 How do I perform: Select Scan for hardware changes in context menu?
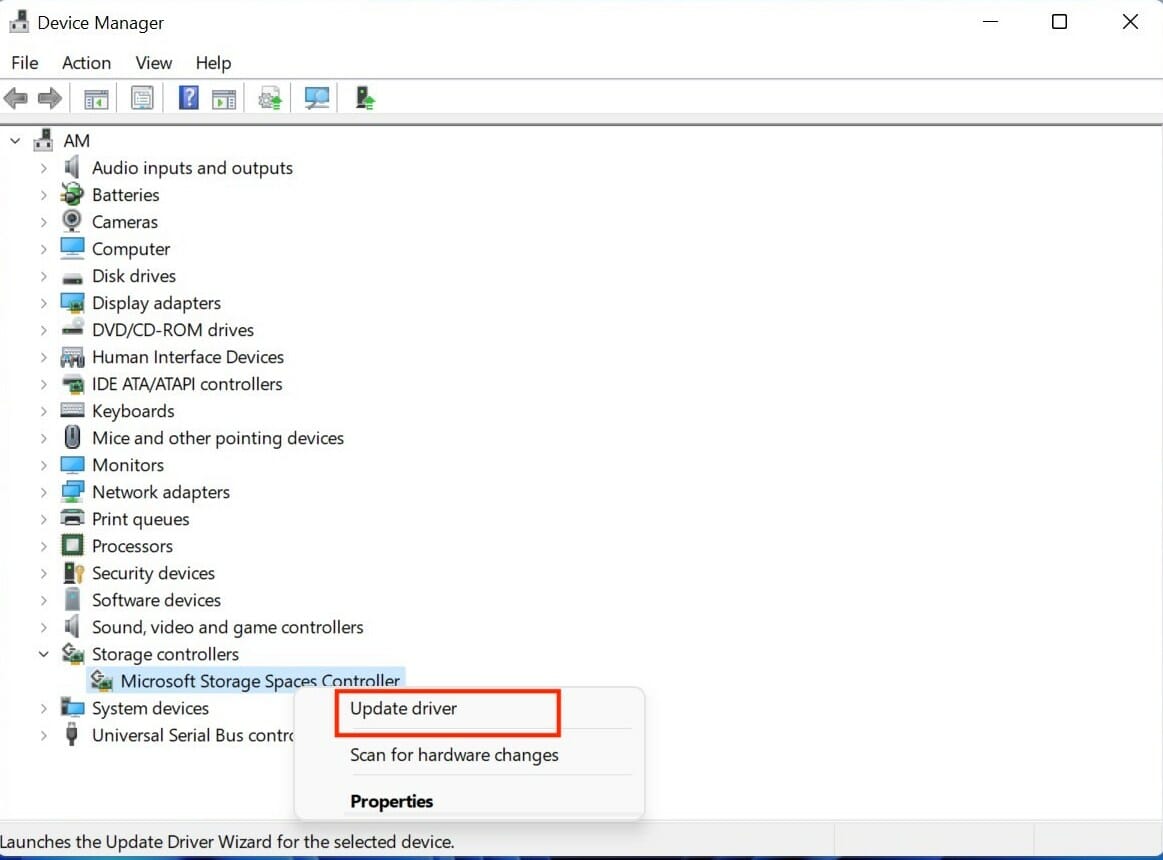[453, 755]
